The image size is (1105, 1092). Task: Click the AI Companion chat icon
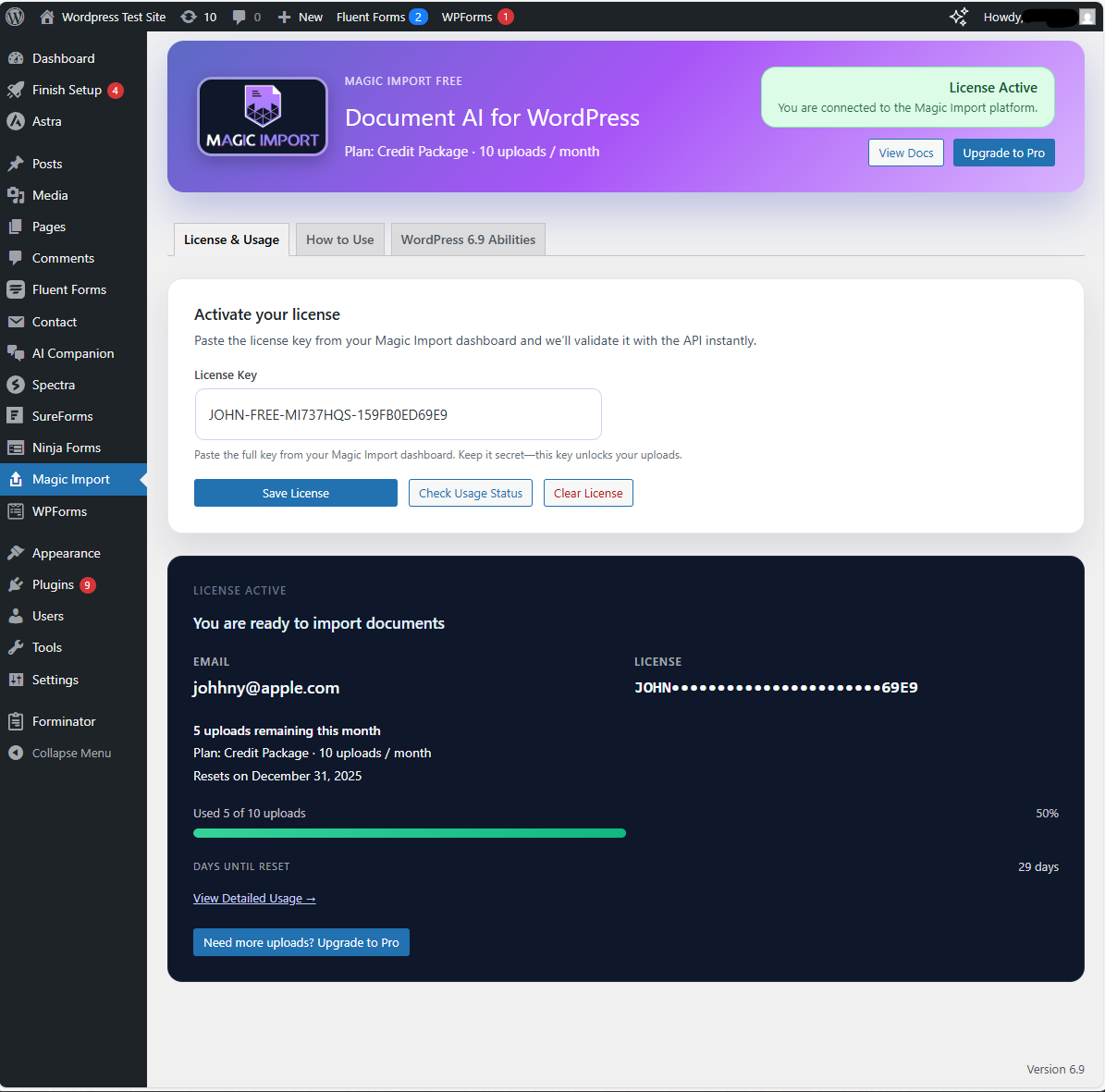(16, 353)
